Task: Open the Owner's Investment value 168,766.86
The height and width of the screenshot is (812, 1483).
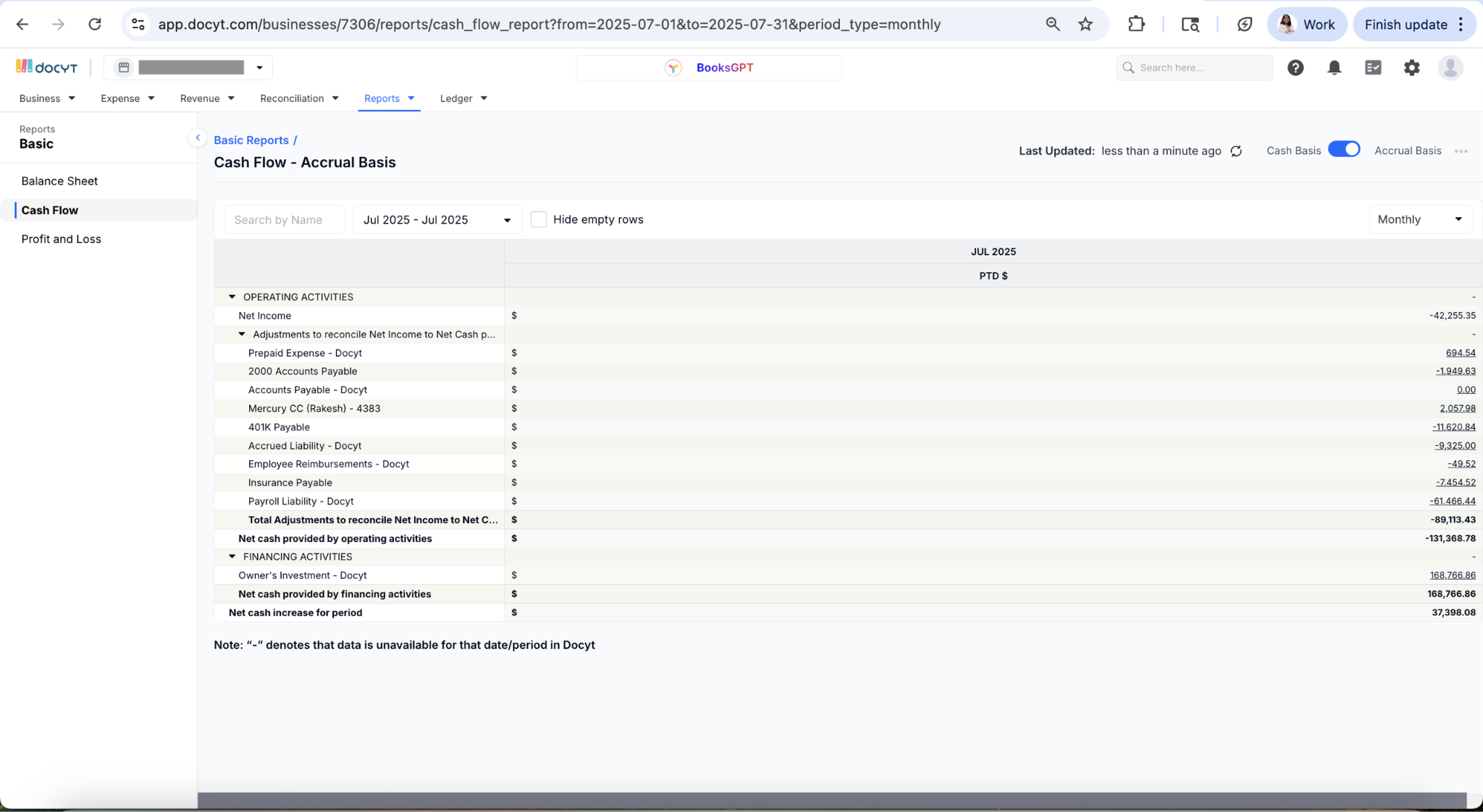Action: tap(1453, 575)
